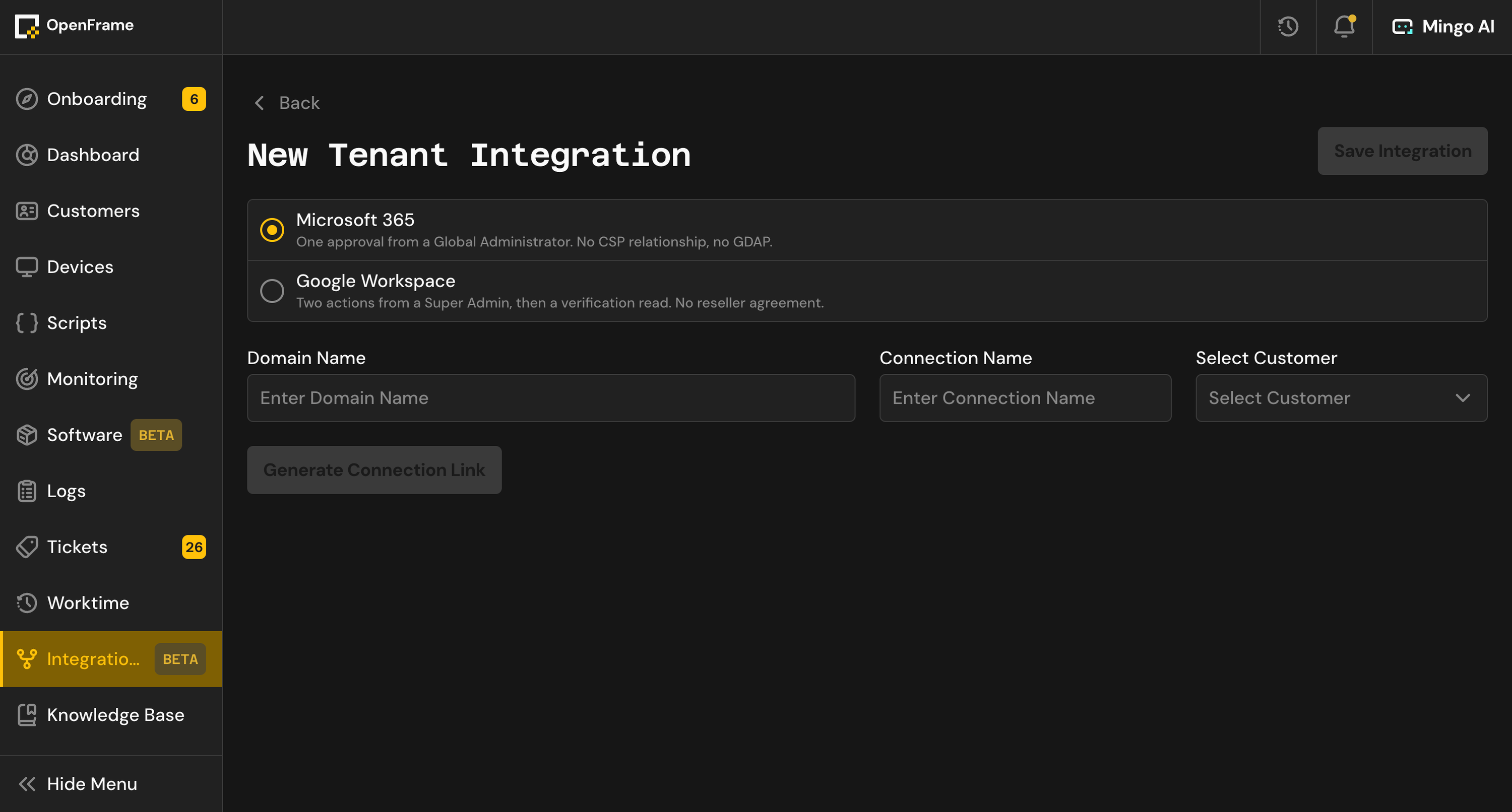Image resolution: width=1512 pixels, height=812 pixels.
Task: Click the Scripts curly braces icon
Action: [27, 323]
